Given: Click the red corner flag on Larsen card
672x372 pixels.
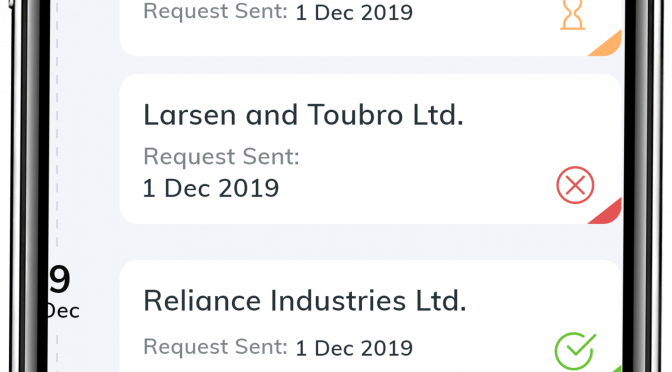Looking at the screenshot, I should pos(605,211).
